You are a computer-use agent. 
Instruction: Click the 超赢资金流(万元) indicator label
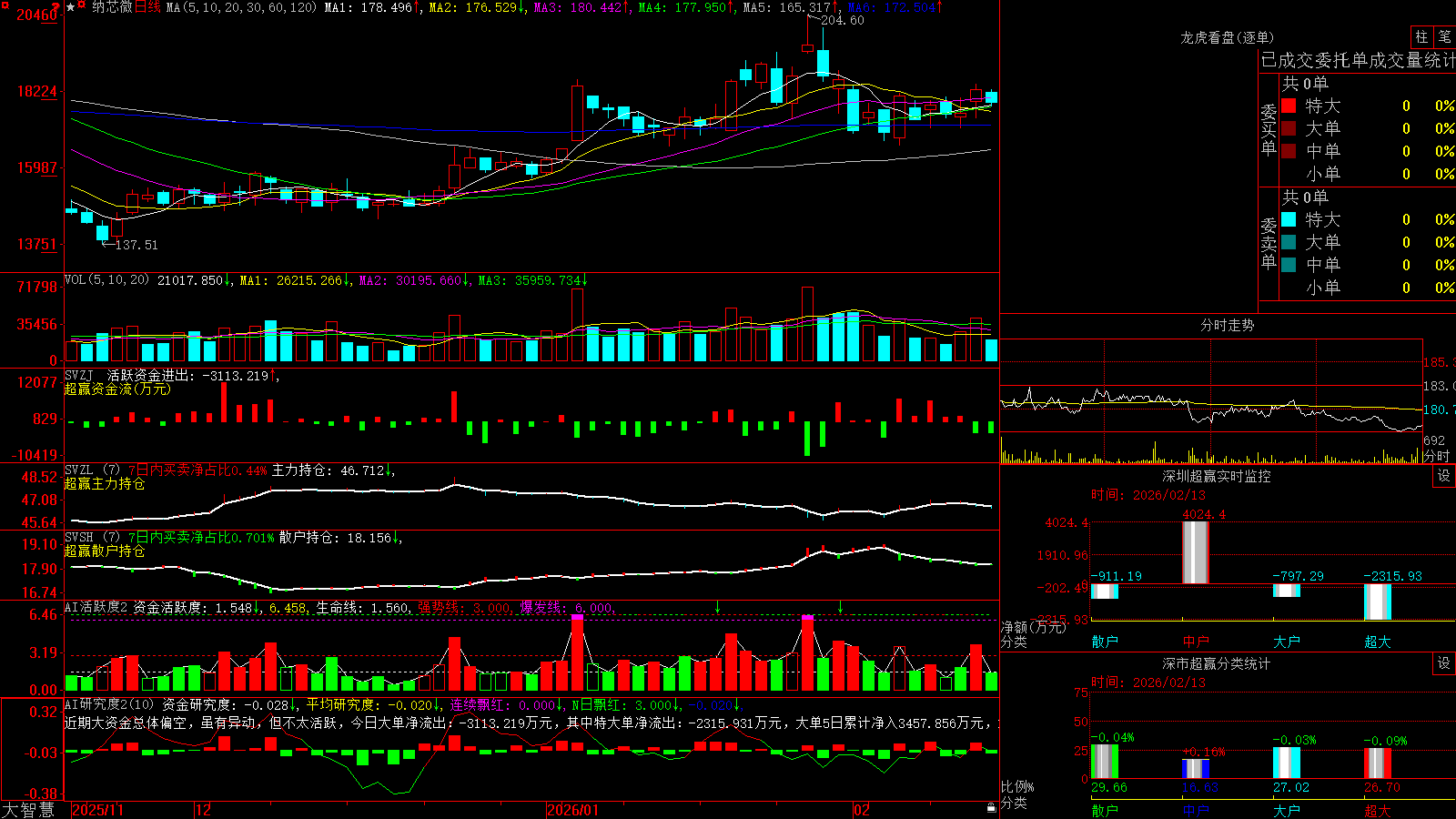coord(117,389)
